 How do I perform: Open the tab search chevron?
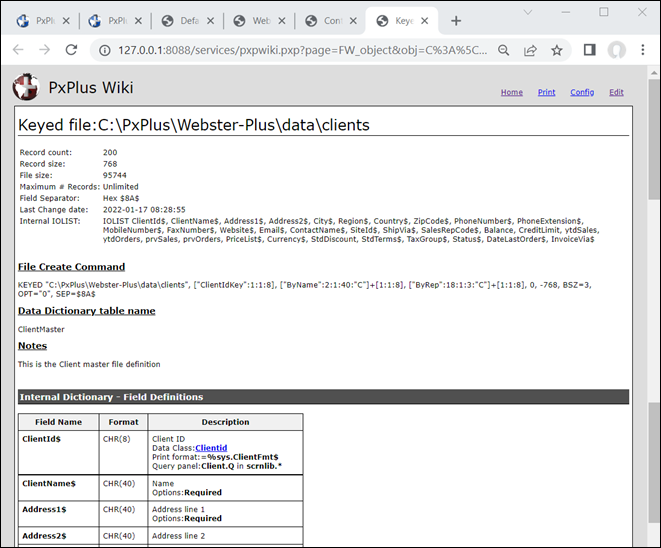[x=527, y=12]
